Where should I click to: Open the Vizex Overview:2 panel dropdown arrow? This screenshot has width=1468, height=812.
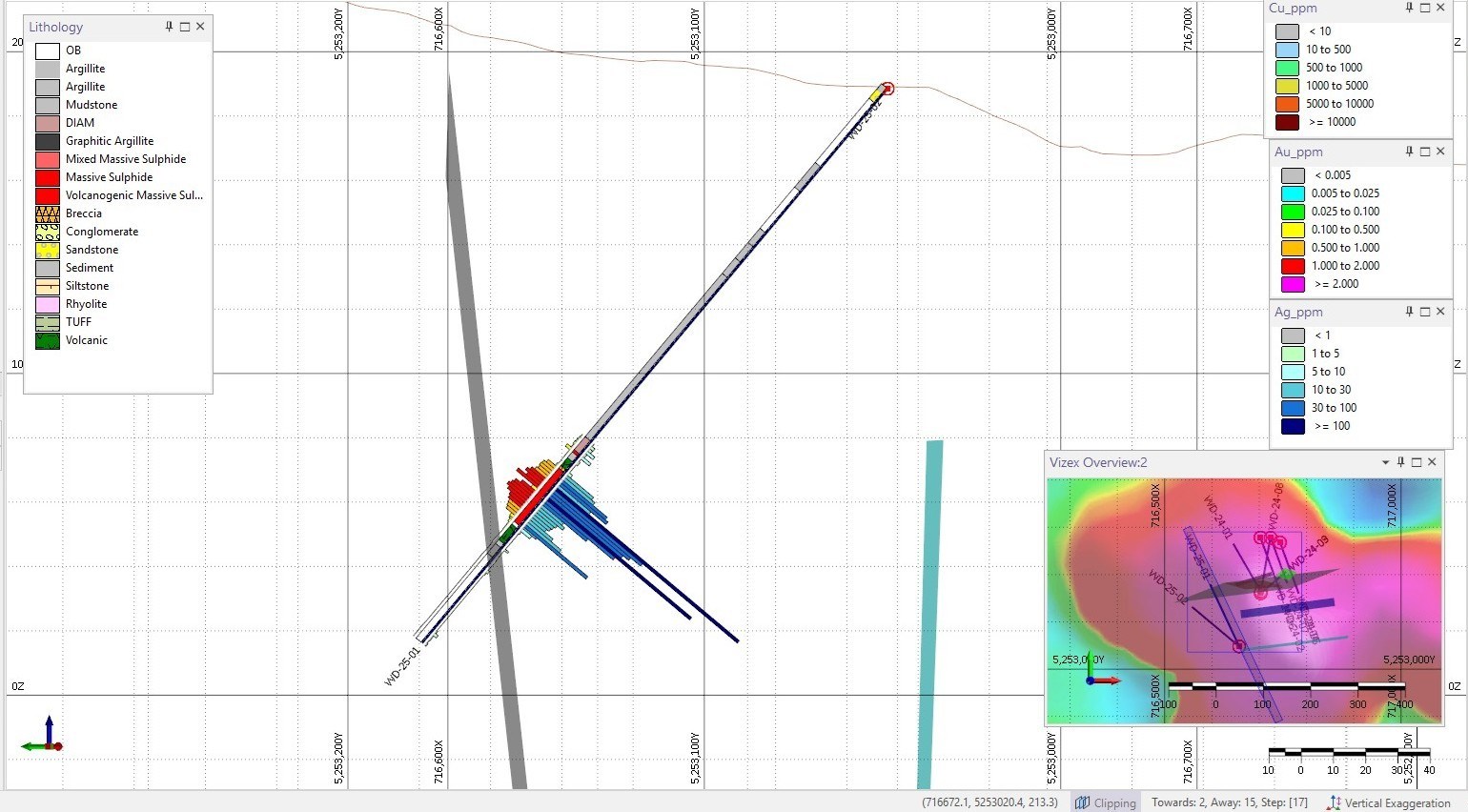[1385, 462]
